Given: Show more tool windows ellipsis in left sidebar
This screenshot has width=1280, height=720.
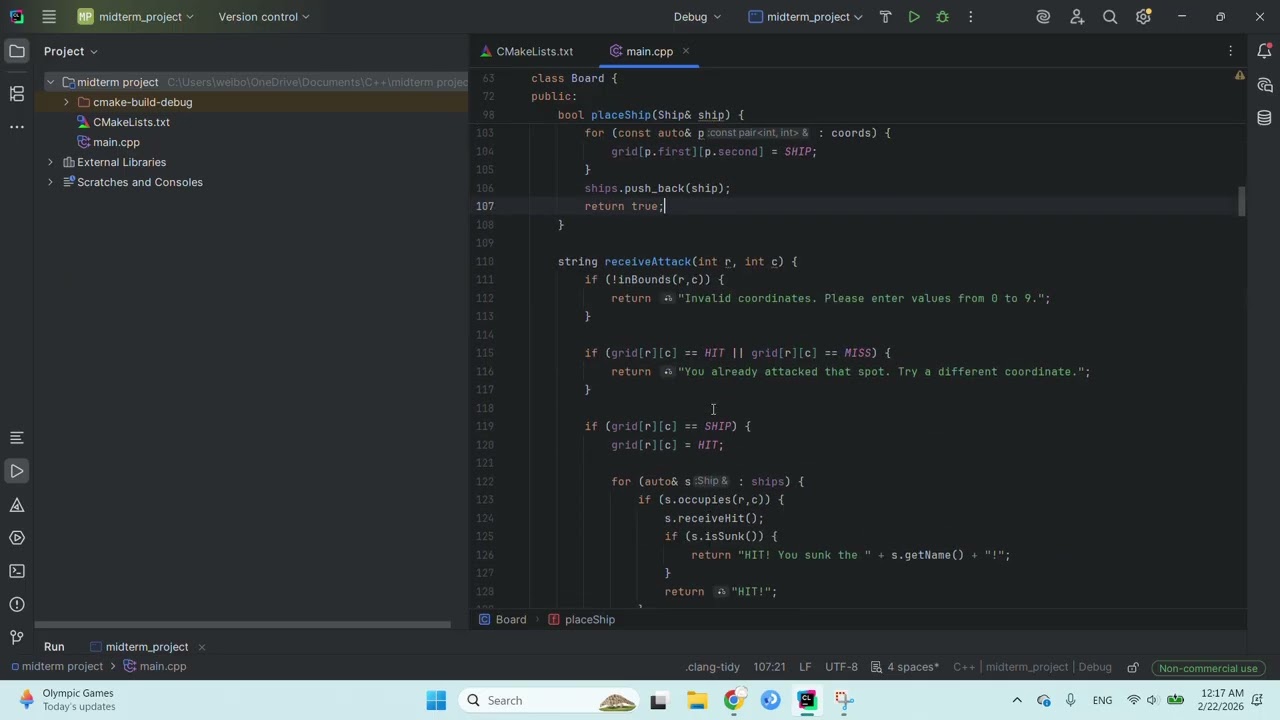Looking at the screenshot, I should point(17,127).
